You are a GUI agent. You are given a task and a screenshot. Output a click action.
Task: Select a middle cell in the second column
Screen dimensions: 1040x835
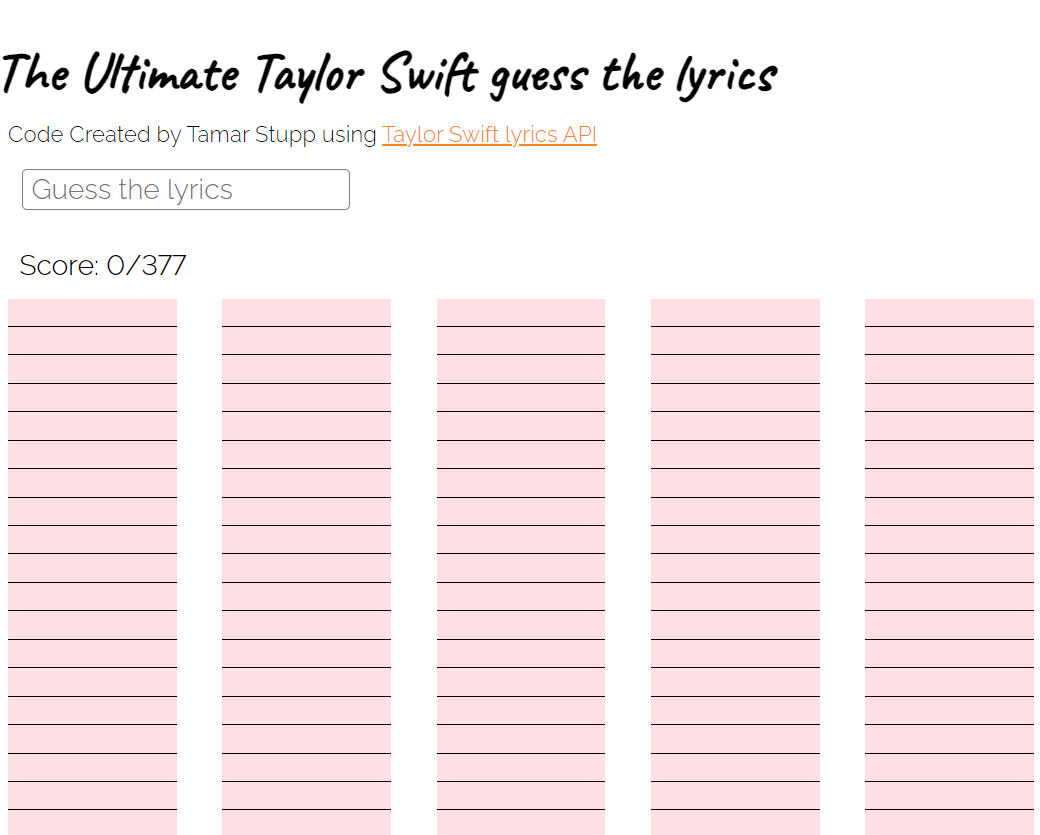tap(306, 565)
